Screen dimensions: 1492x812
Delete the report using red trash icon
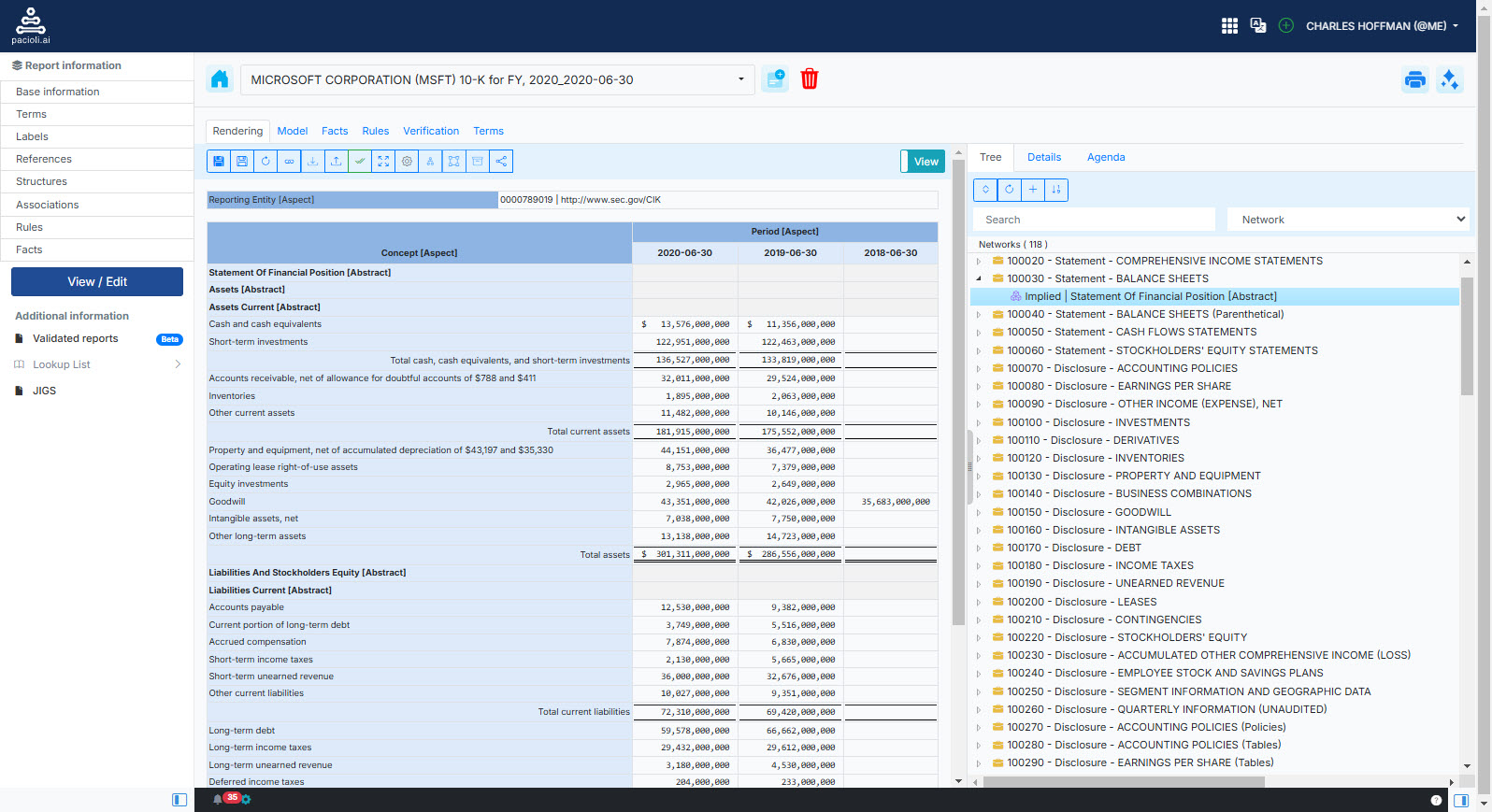(x=810, y=79)
